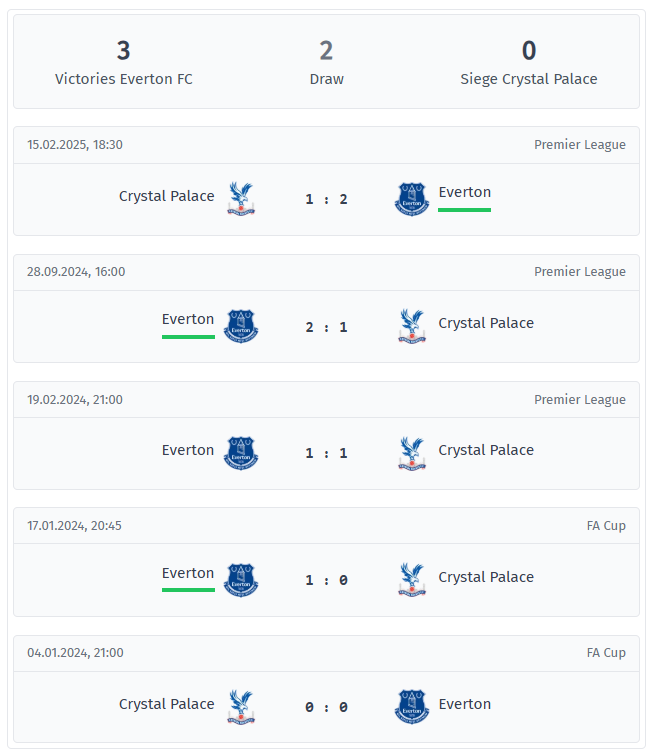Click Everton crest in 04.01.2024 match
The image size is (651, 753).
point(412,706)
